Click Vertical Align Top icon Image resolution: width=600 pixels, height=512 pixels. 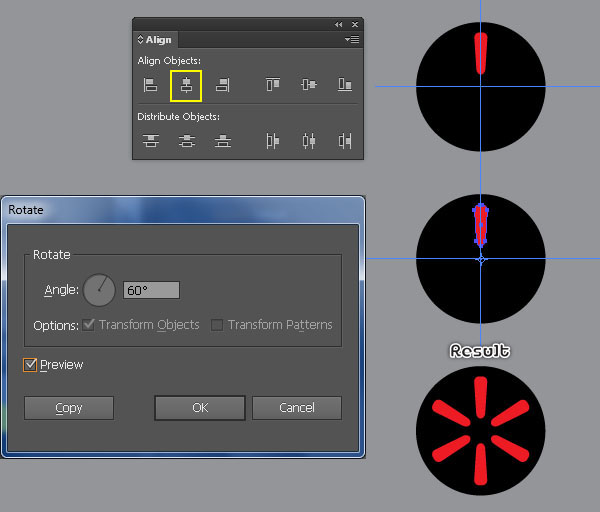coord(273,85)
